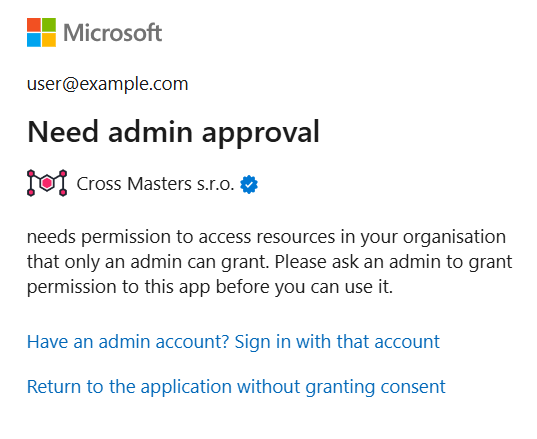
Task: Click the Cross Masters s.r.o. publisher name
Action: (x=155, y=184)
